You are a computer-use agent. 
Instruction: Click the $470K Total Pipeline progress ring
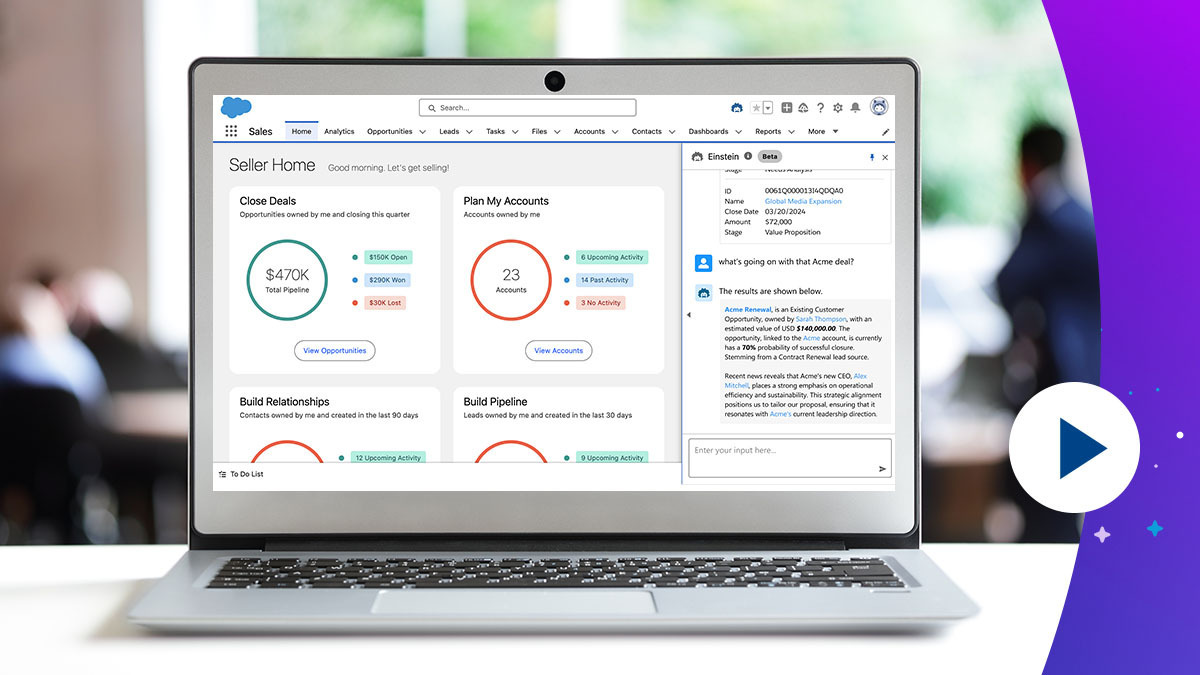[287, 281]
